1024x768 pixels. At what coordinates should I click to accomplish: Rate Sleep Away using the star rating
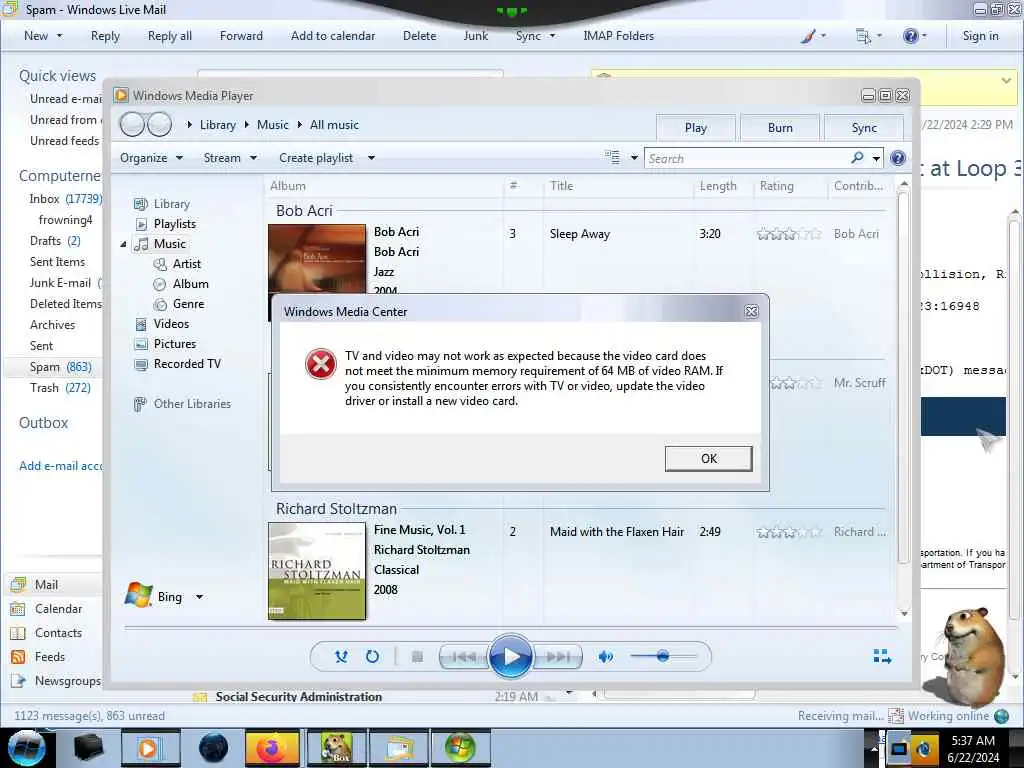point(789,234)
